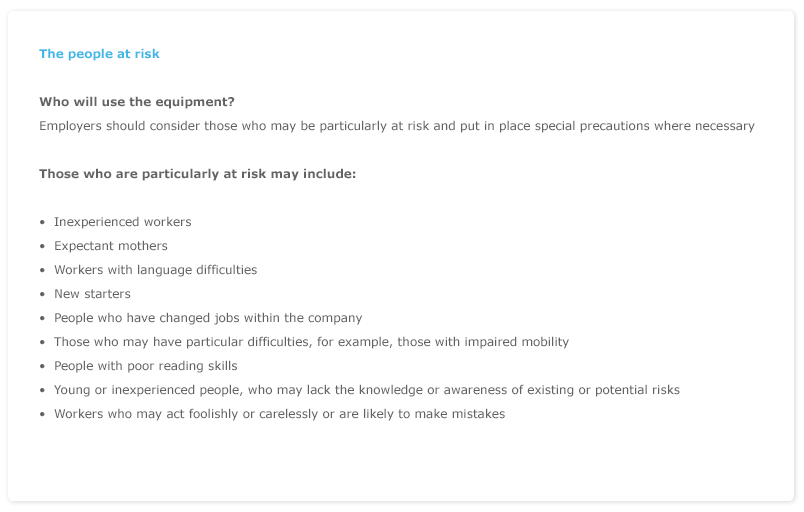
Task: Click the bullet dot beside "Expectant mothers"
Action: [42, 247]
